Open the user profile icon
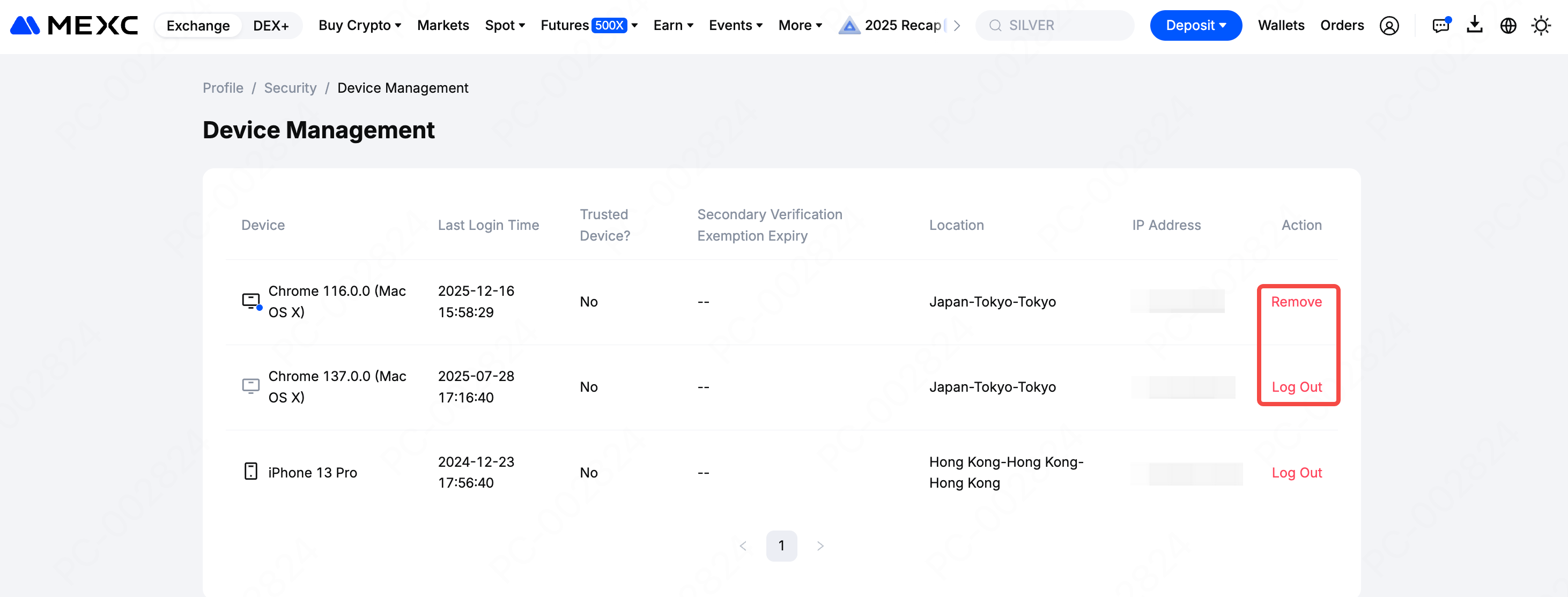The image size is (1568, 597). pos(1389,26)
